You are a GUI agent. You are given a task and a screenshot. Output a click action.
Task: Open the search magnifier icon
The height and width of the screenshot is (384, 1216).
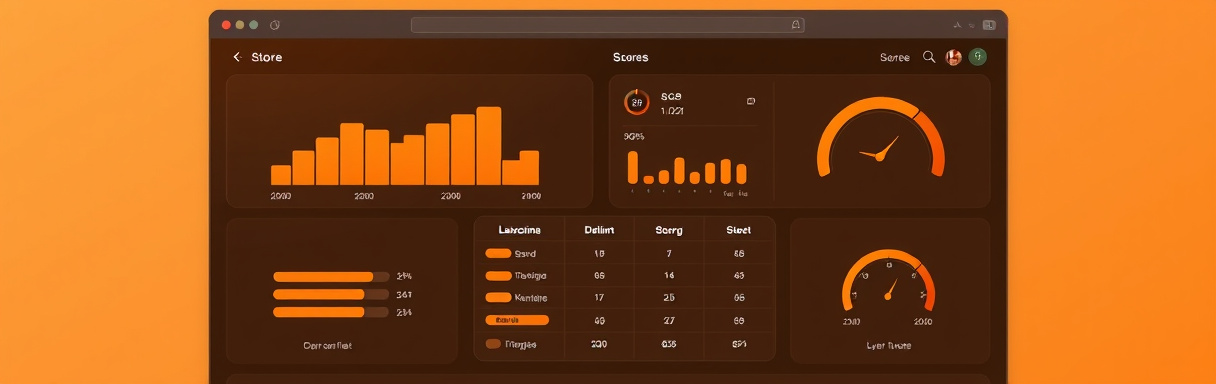(929, 57)
